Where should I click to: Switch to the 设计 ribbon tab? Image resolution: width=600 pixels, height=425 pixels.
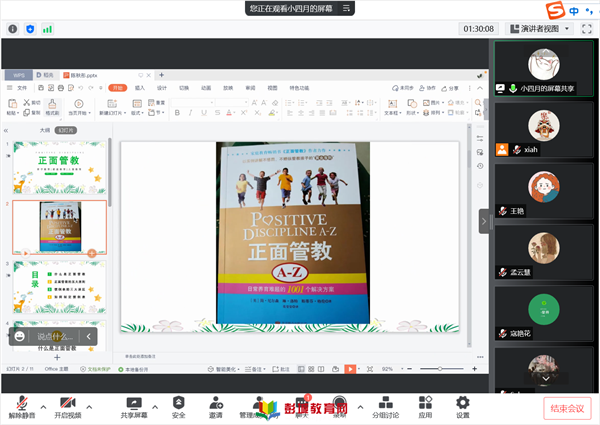(x=161, y=88)
